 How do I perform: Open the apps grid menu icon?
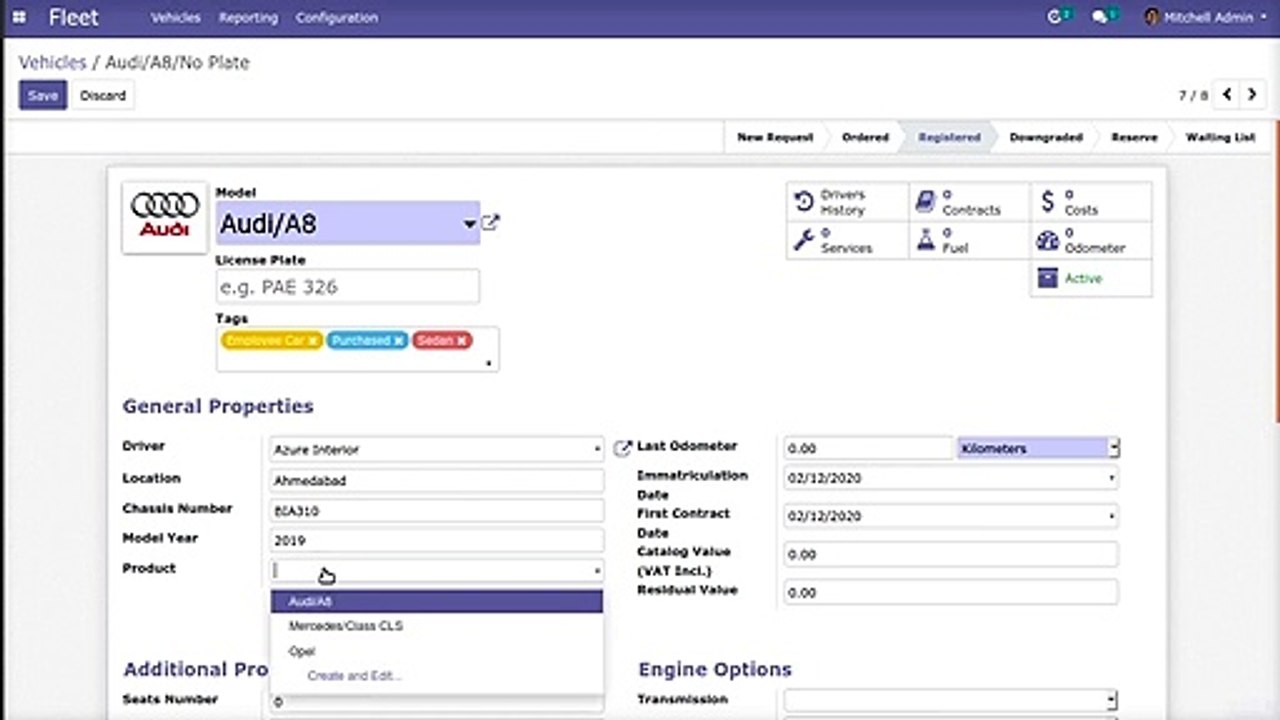(x=19, y=17)
